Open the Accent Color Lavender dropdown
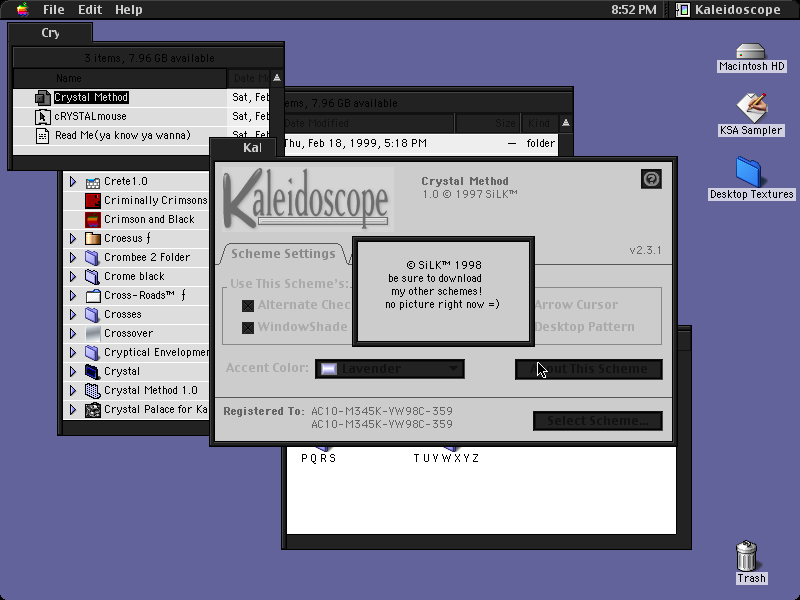 pyautogui.click(x=390, y=369)
